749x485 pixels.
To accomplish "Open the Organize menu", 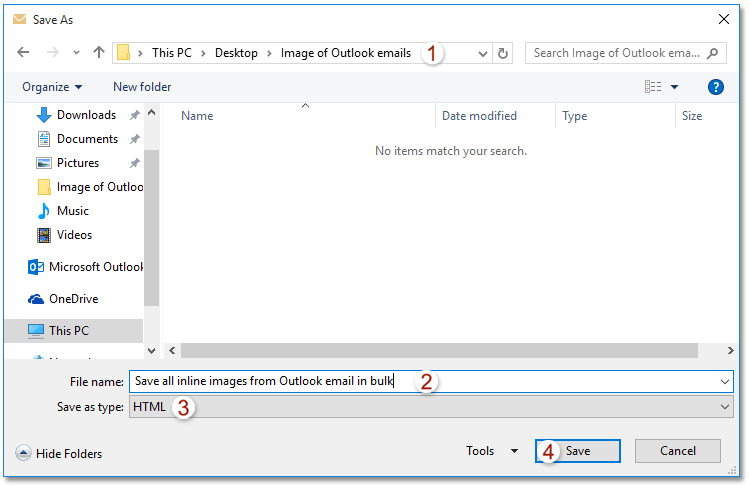I will (52, 87).
